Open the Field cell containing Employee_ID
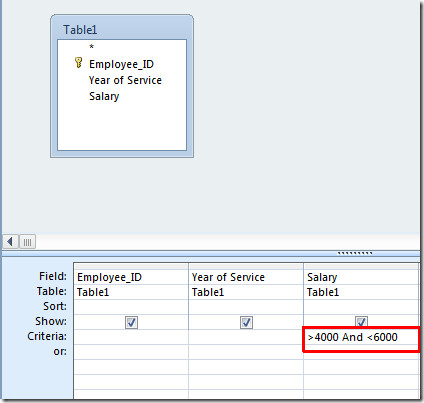This screenshot has width=424, height=403. coord(131,277)
